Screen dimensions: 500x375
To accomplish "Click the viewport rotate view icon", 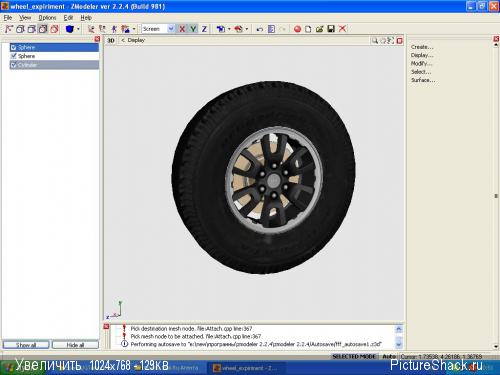I will (383, 41).
